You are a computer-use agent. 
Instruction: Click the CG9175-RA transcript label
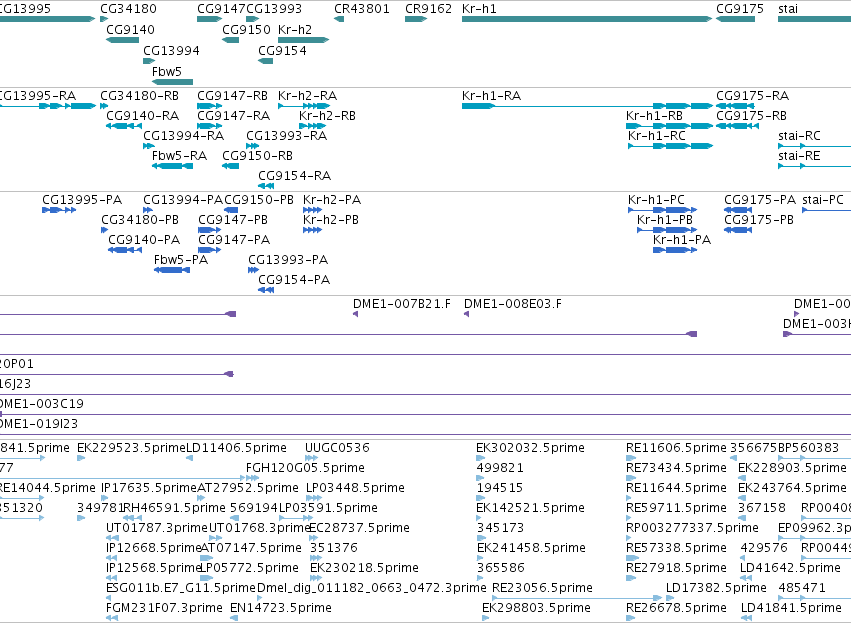pyautogui.click(x=752, y=96)
